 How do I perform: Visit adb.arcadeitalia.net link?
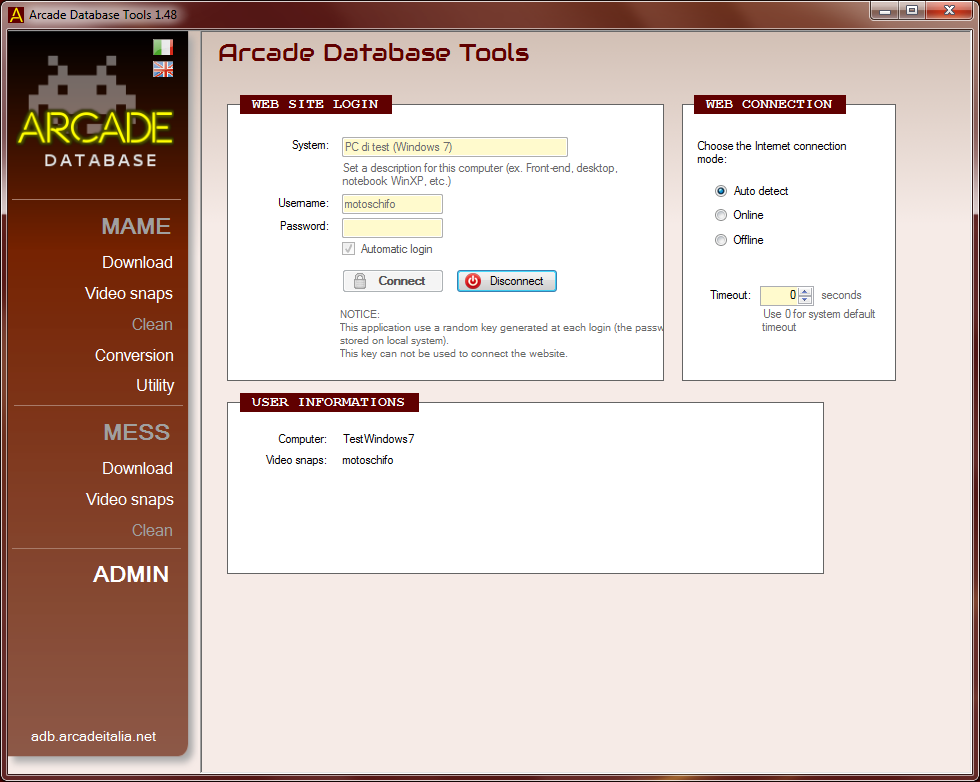pos(93,736)
